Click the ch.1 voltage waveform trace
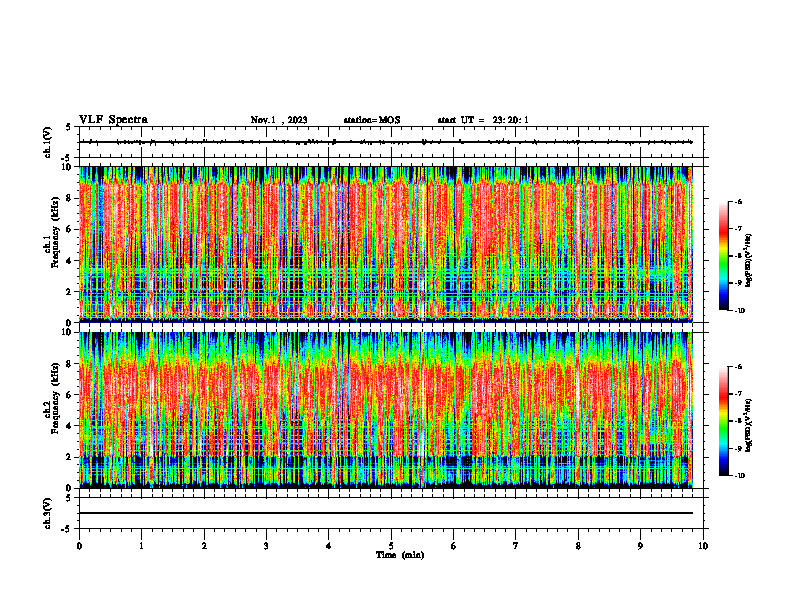 tap(386, 142)
